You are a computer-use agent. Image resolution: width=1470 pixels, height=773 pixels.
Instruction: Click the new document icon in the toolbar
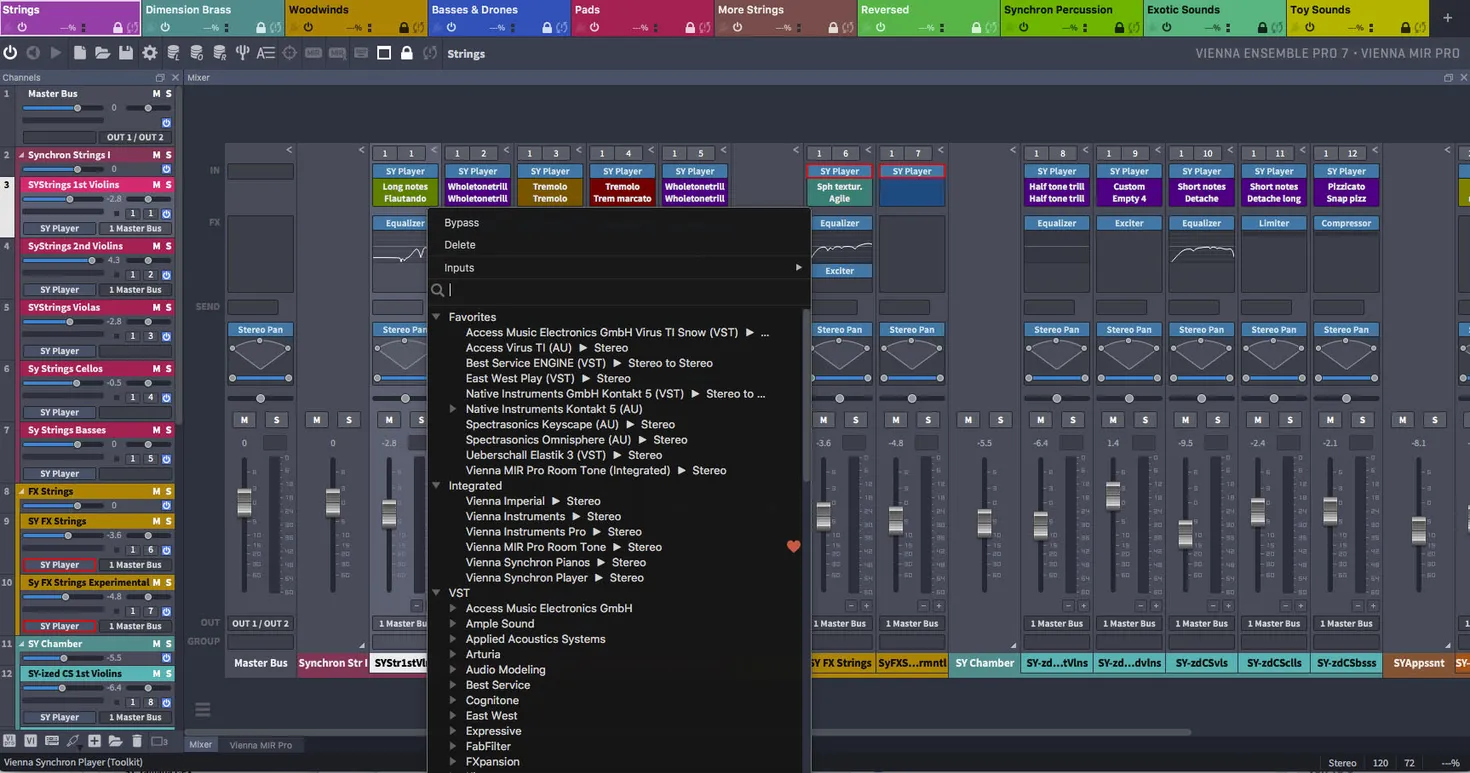pos(80,53)
